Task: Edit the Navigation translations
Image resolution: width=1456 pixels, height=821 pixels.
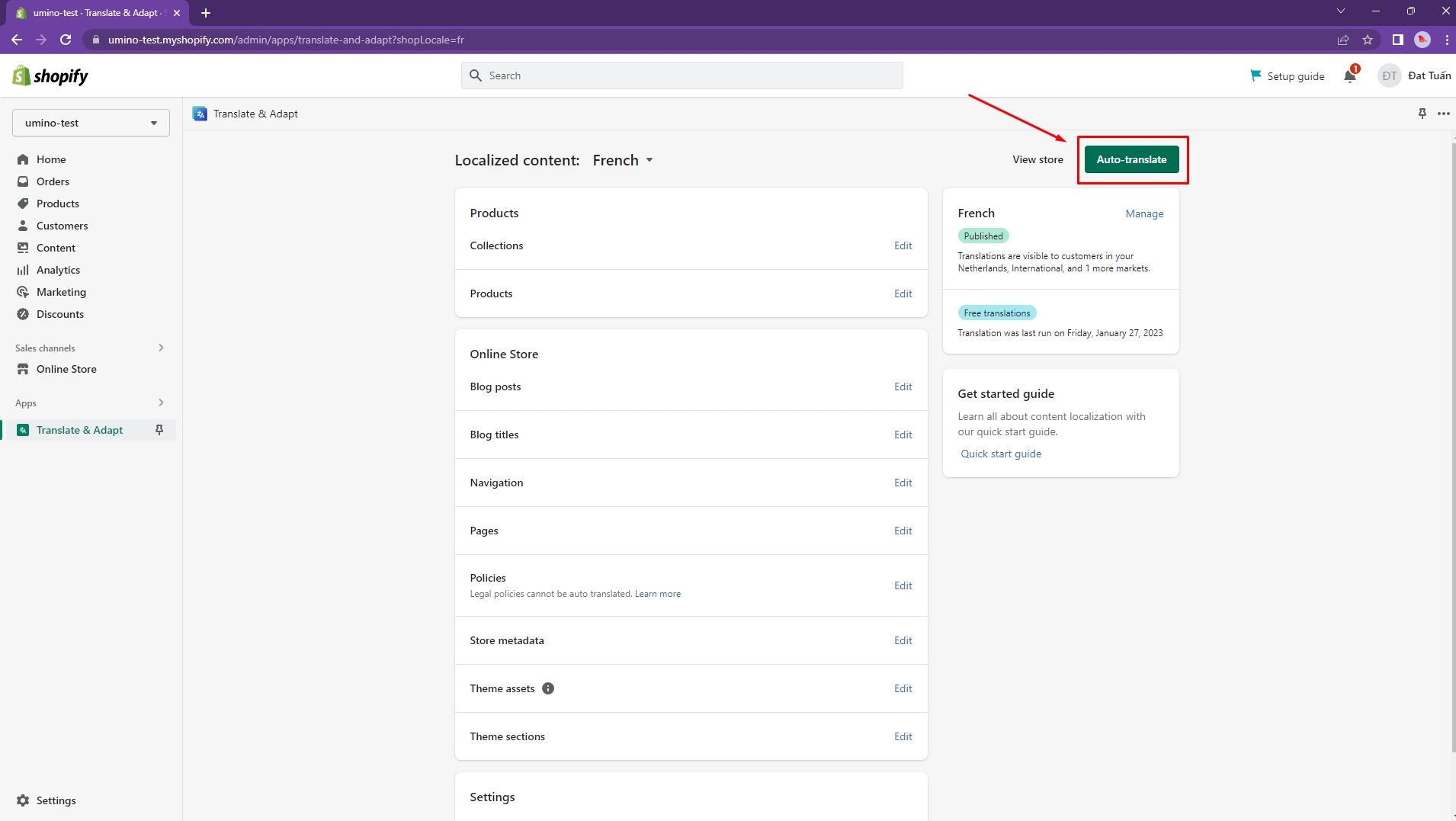Action: pos(903,483)
